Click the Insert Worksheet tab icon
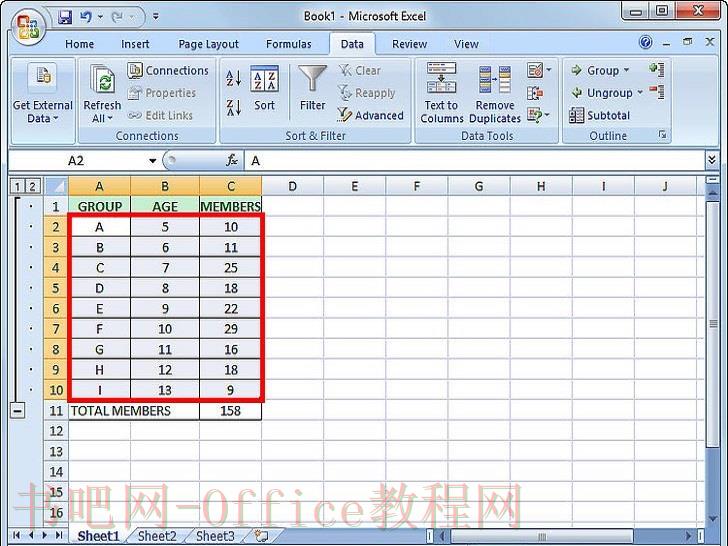Image resolution: width=728 pixels, height=546 pixels. [261, 536]
